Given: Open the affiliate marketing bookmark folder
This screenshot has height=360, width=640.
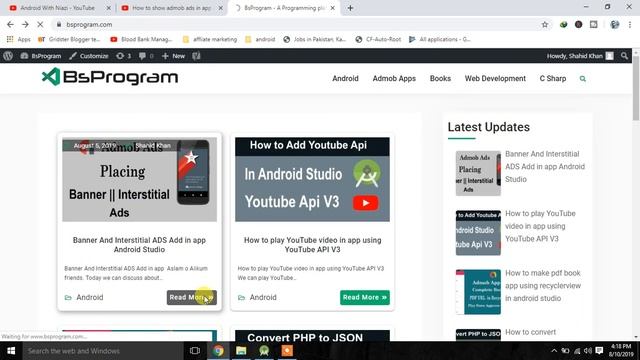Looking at the screenshot, I should (210, 39).
